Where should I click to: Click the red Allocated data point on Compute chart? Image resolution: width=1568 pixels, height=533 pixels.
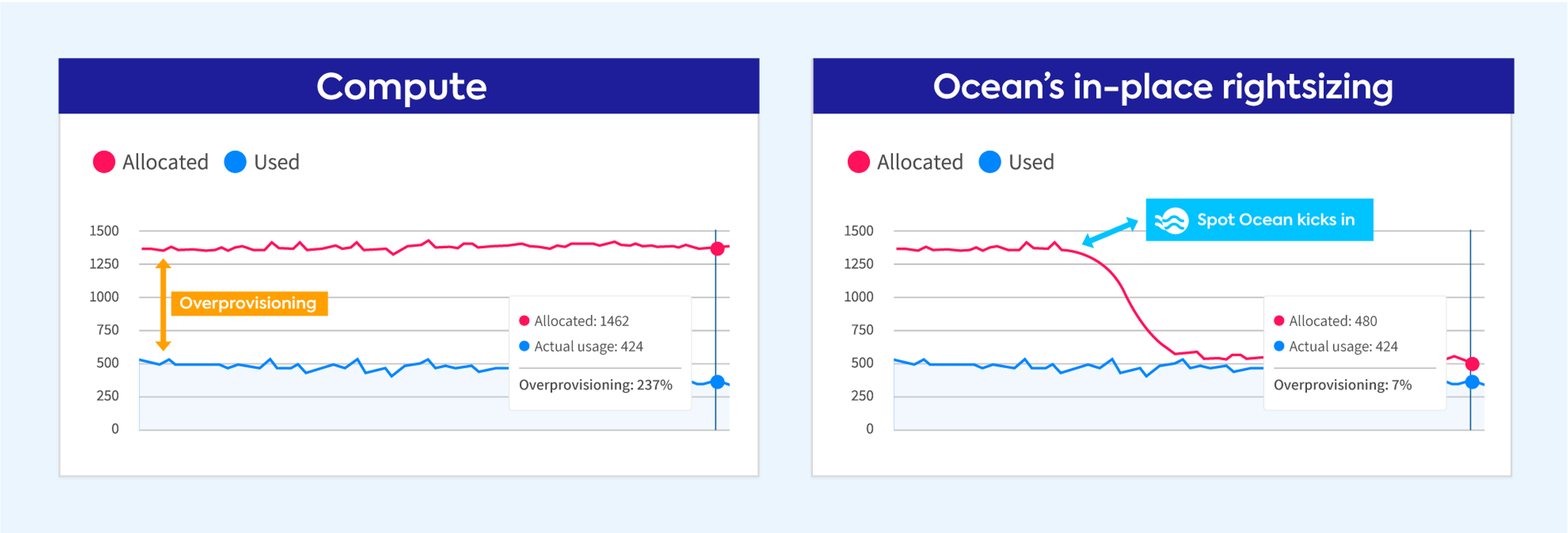tap(718, 248)
